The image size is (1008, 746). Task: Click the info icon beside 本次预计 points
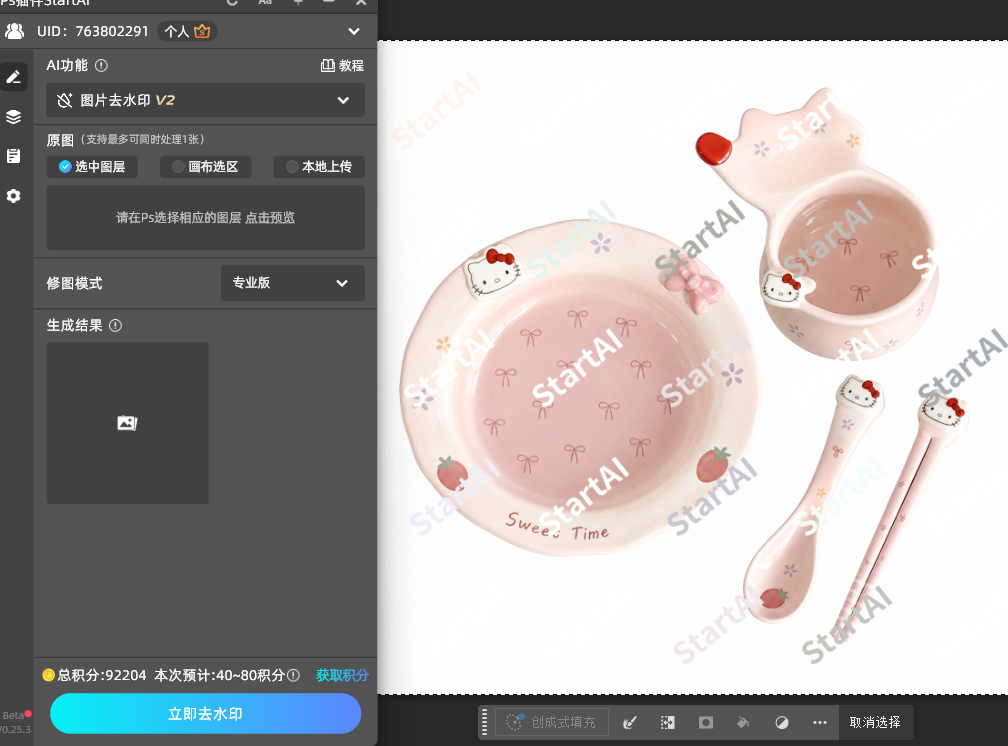293,675
